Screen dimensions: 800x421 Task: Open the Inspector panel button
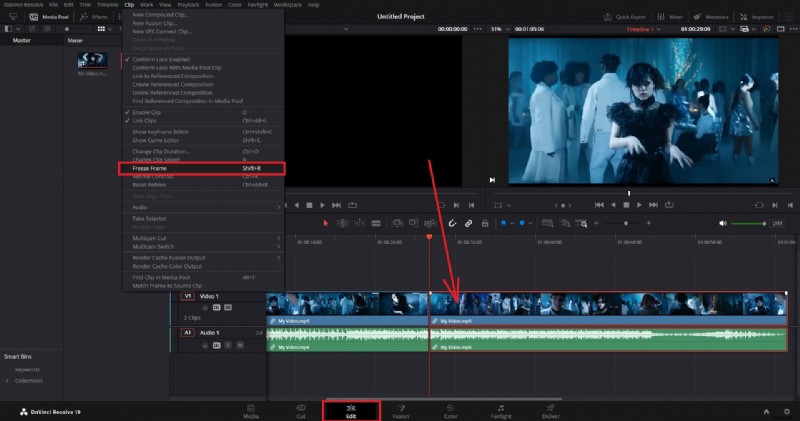click(757, 17)
